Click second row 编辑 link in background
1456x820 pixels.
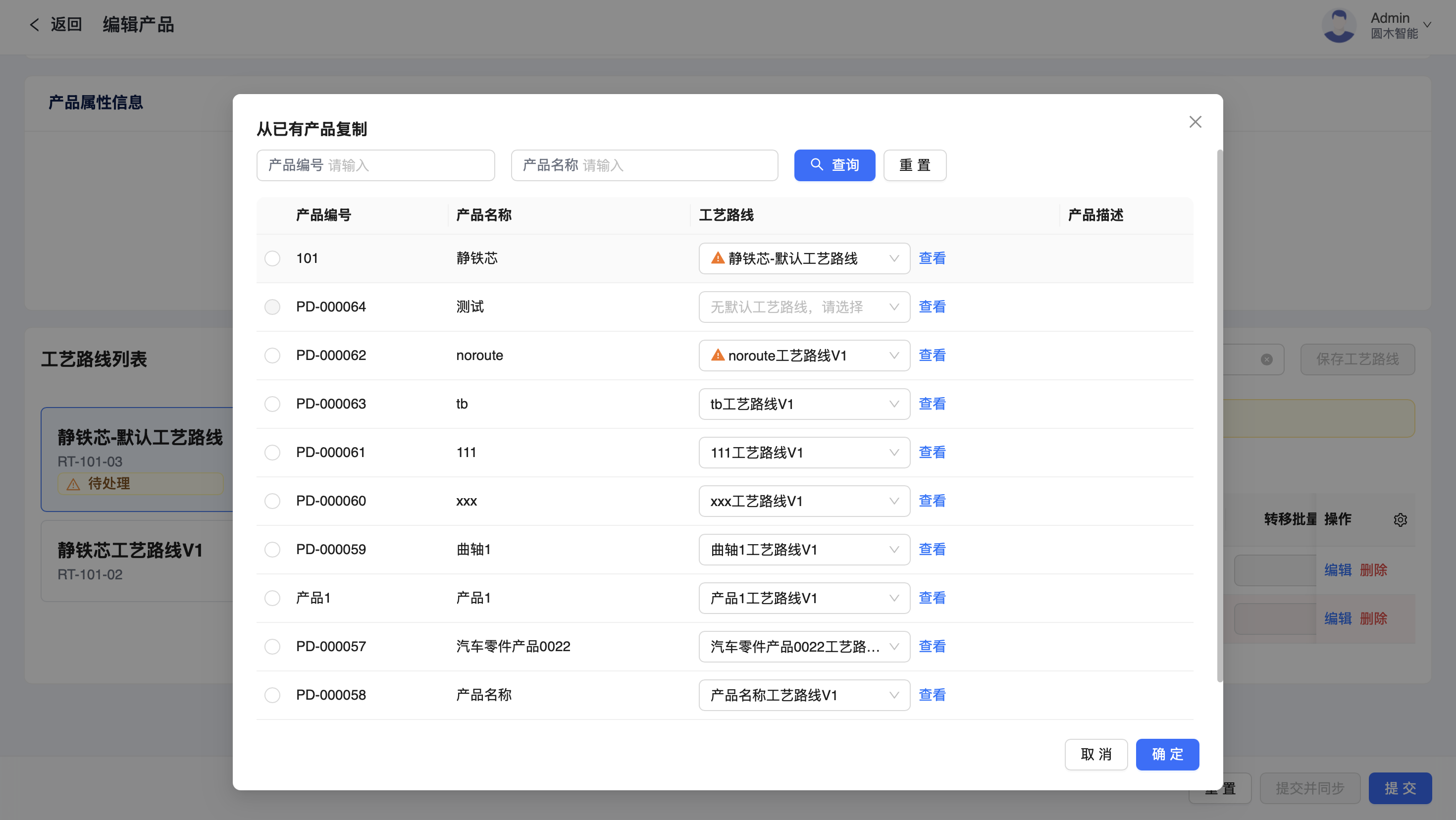point(1338,619)
